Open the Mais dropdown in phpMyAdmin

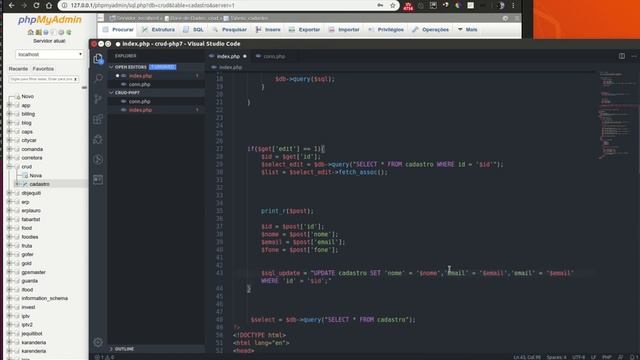[x=467, y=30]
